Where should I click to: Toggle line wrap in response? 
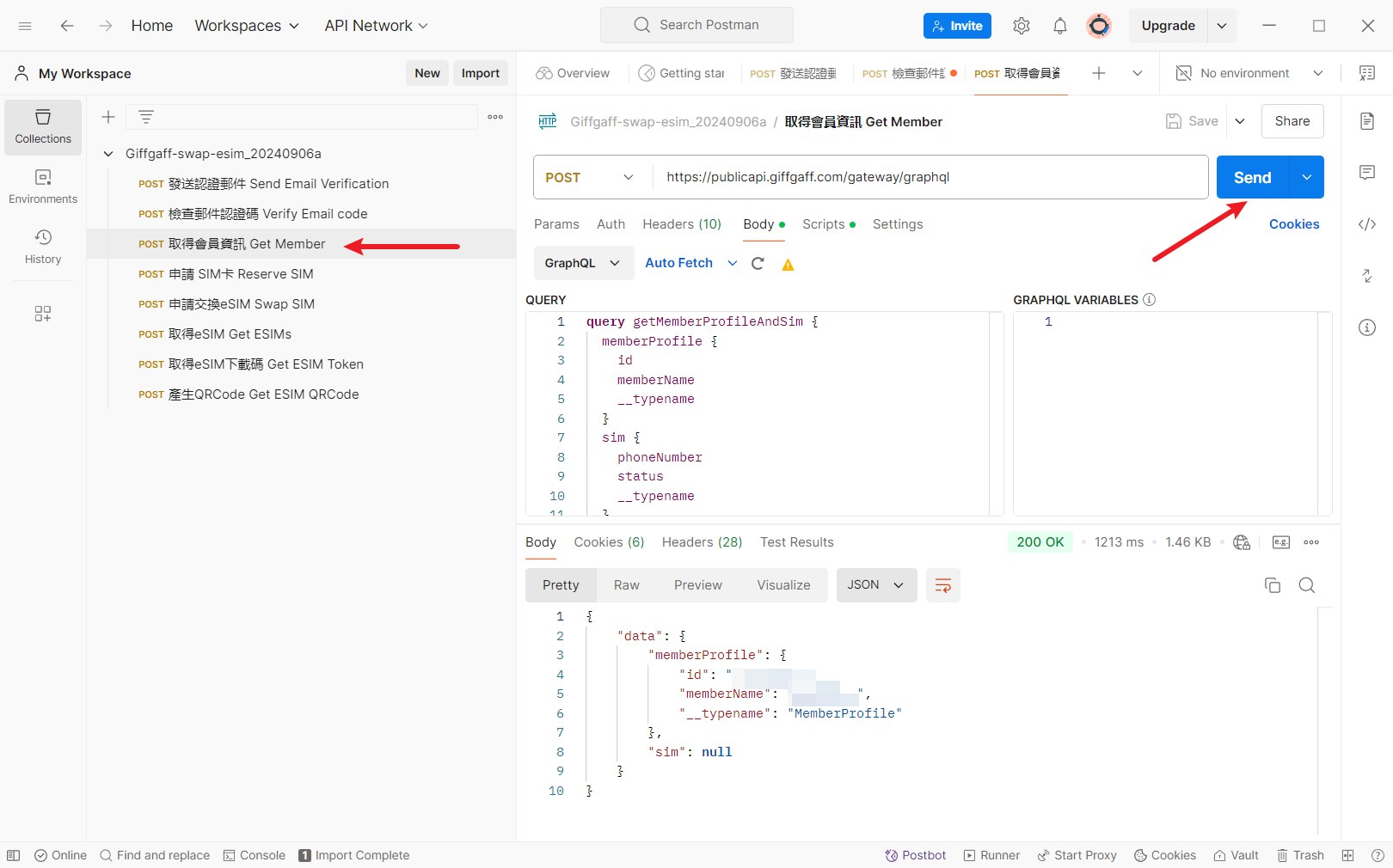(x=942, y=585)
